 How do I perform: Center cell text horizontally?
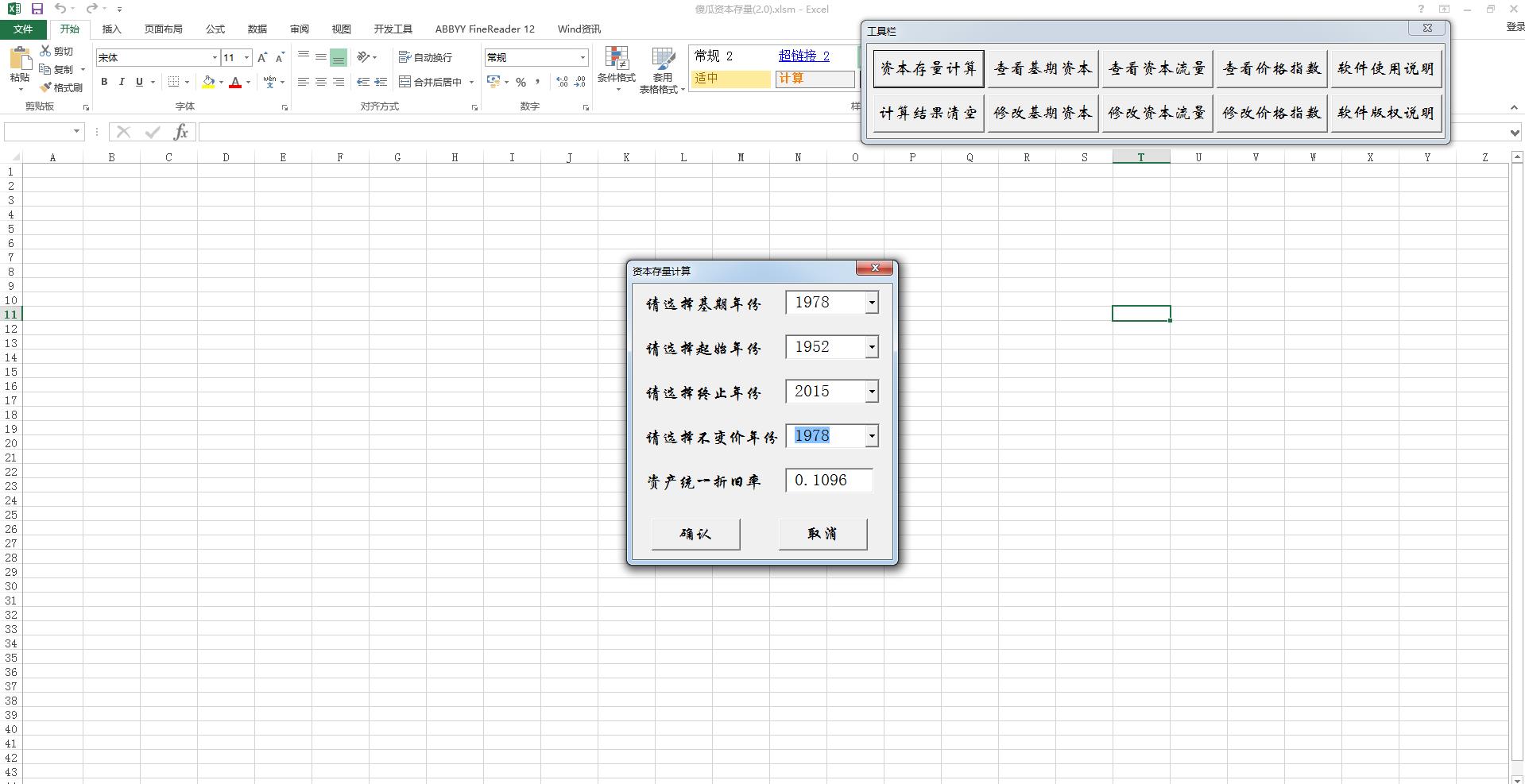[x=321, y=82]
